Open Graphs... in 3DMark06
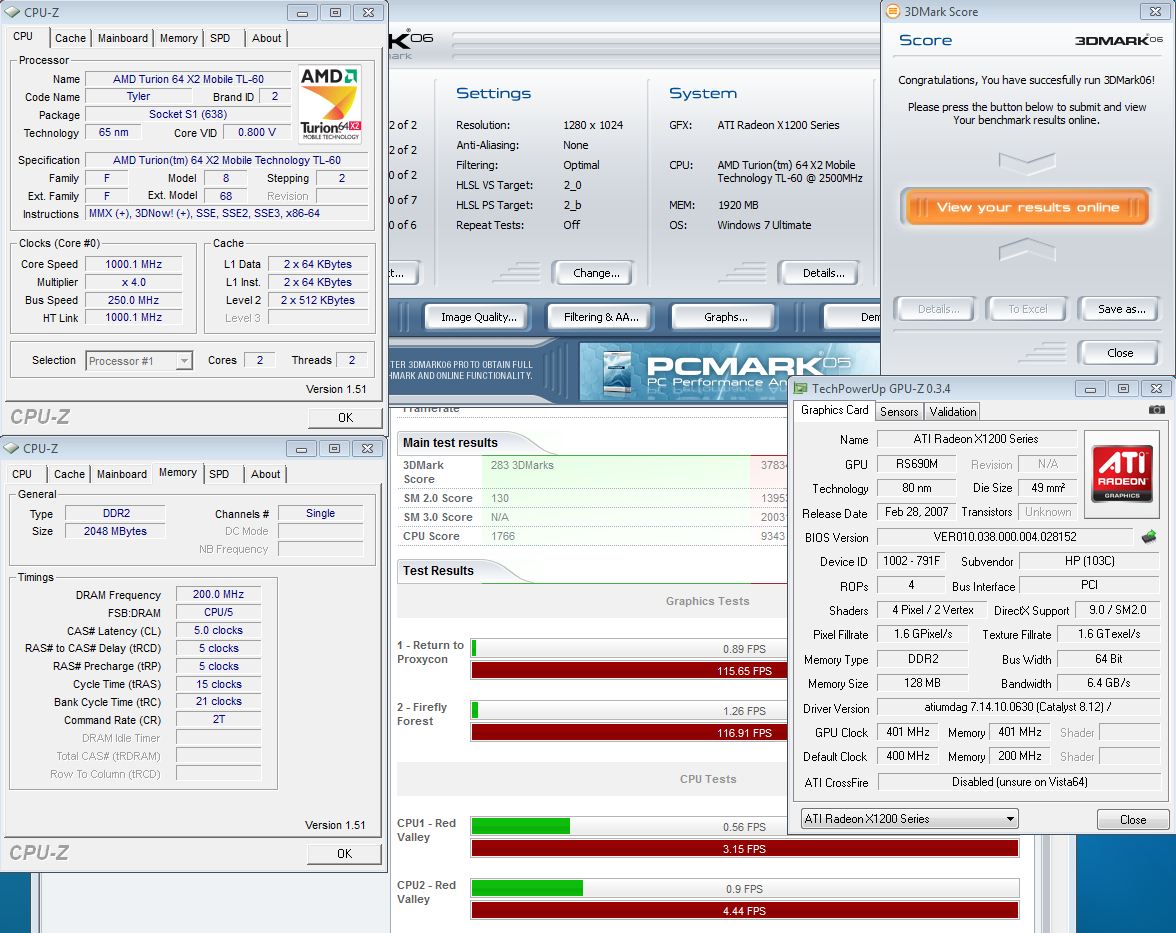Image resolution: width=1176 pixels, height=933 pixels. (725, 317)
